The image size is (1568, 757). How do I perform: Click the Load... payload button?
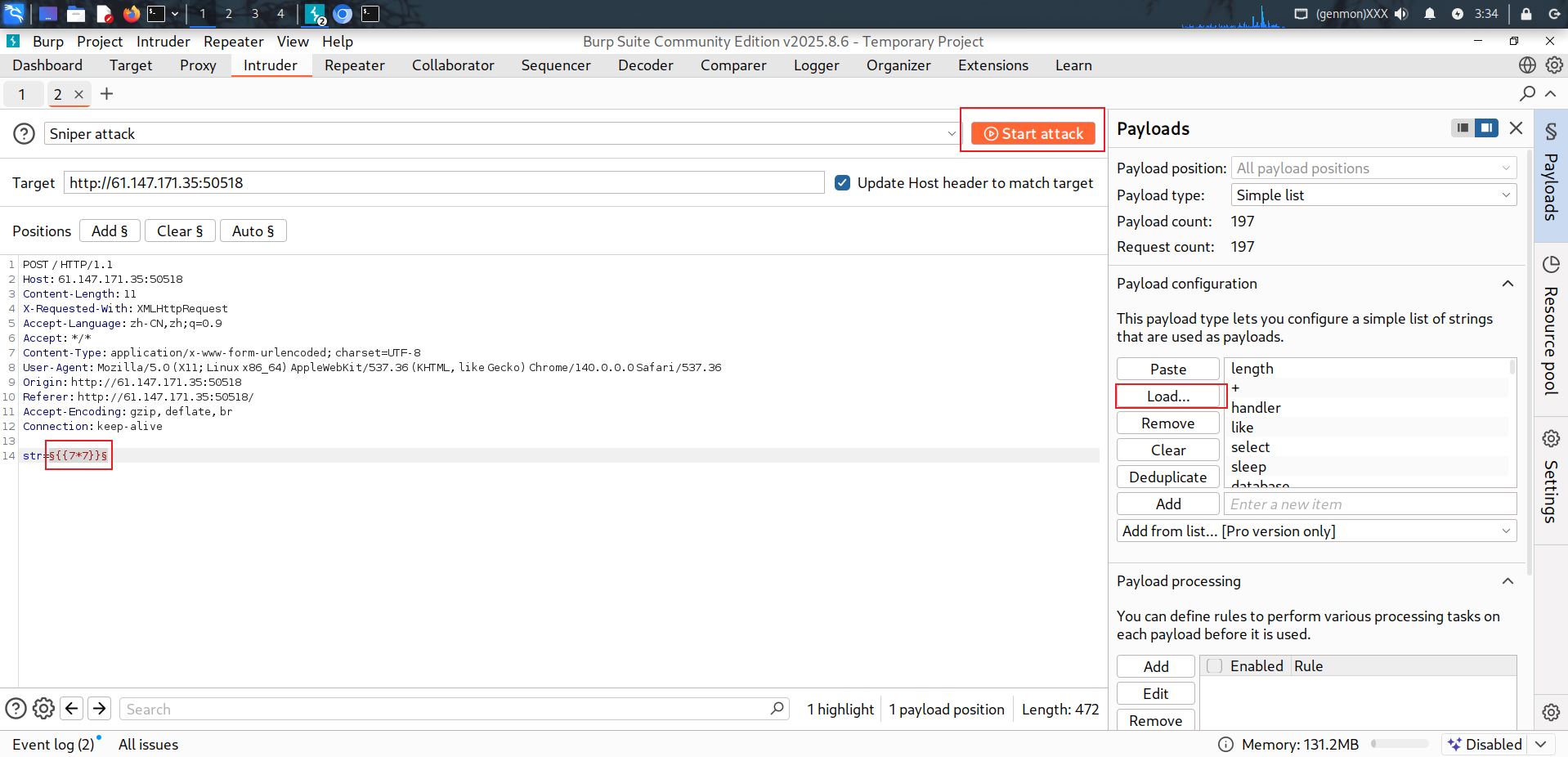(1167, 396)
